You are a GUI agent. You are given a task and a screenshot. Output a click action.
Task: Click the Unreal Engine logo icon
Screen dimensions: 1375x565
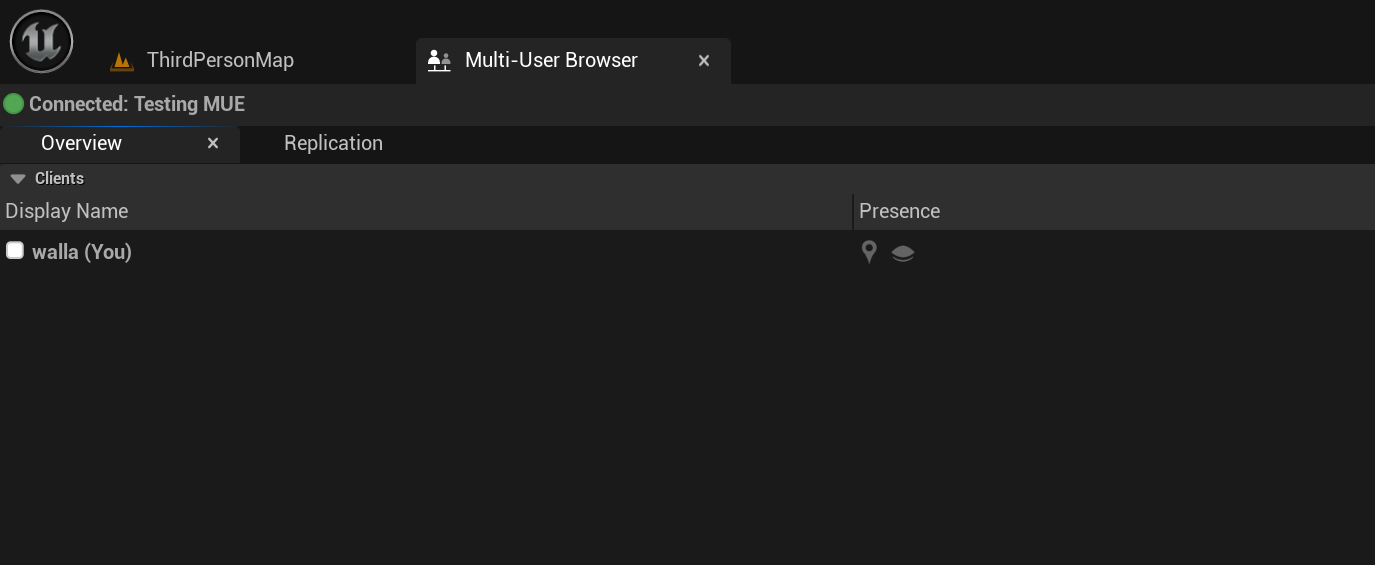pyautogui.click(x=42, y=41)
